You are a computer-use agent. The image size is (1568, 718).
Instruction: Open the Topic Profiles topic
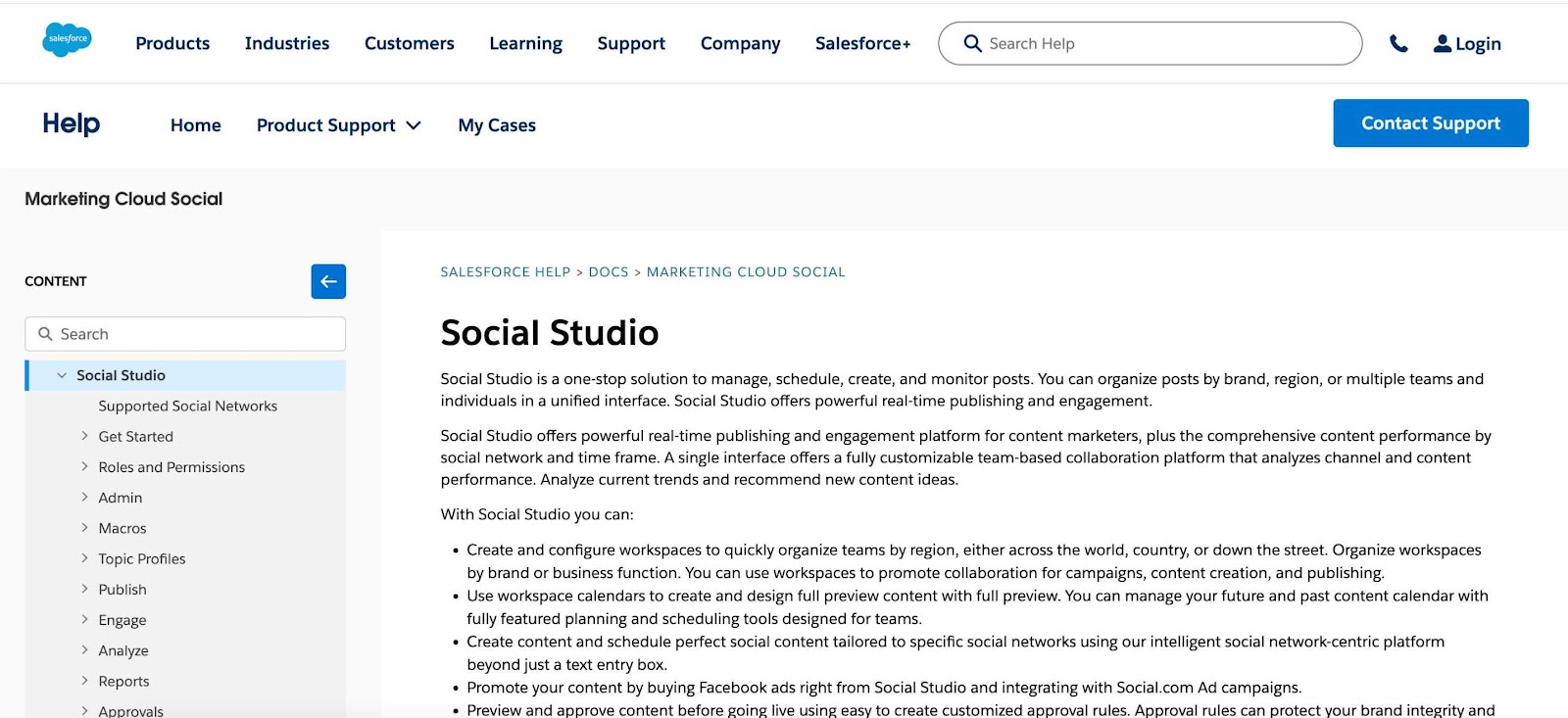(x=141, y=558)
